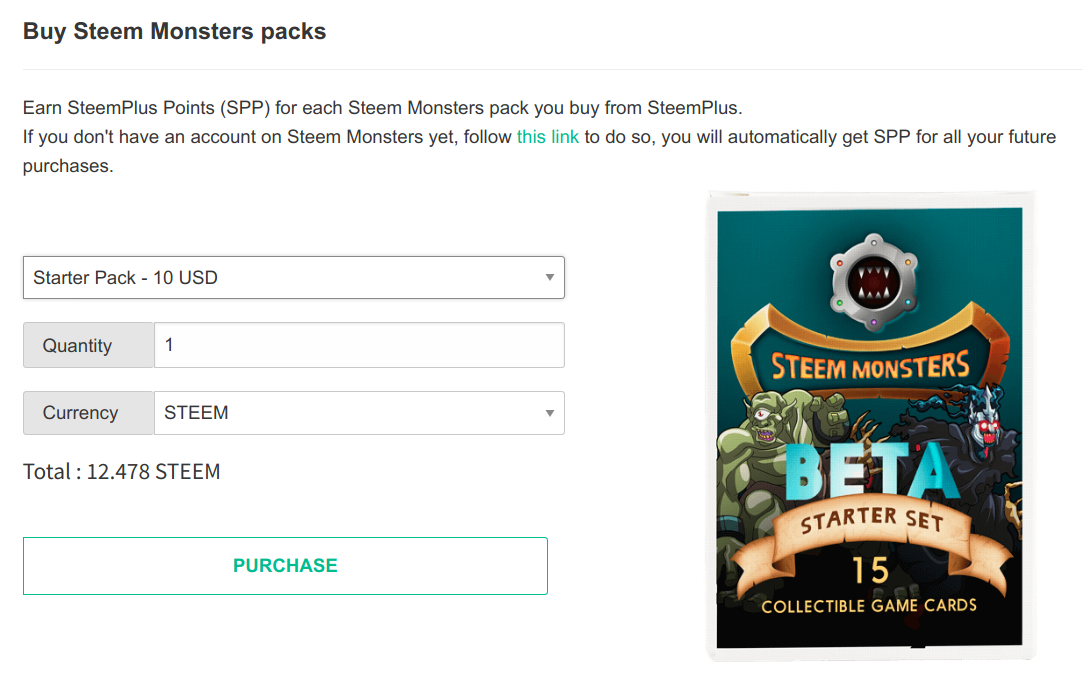
Task: Click the Quantity label box
Action: click(88, 345)
